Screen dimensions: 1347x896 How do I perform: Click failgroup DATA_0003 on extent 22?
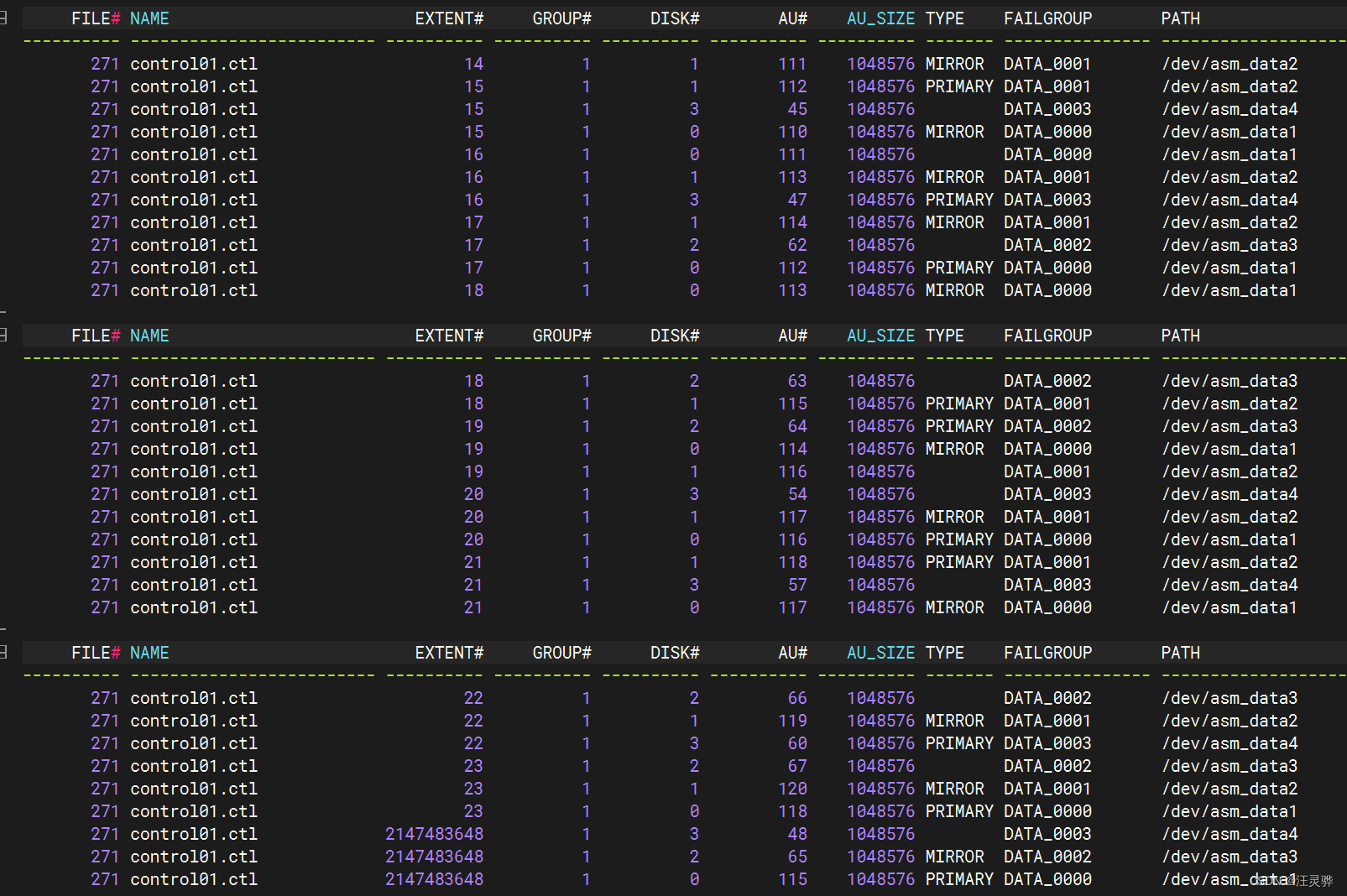click(1047, 743)
